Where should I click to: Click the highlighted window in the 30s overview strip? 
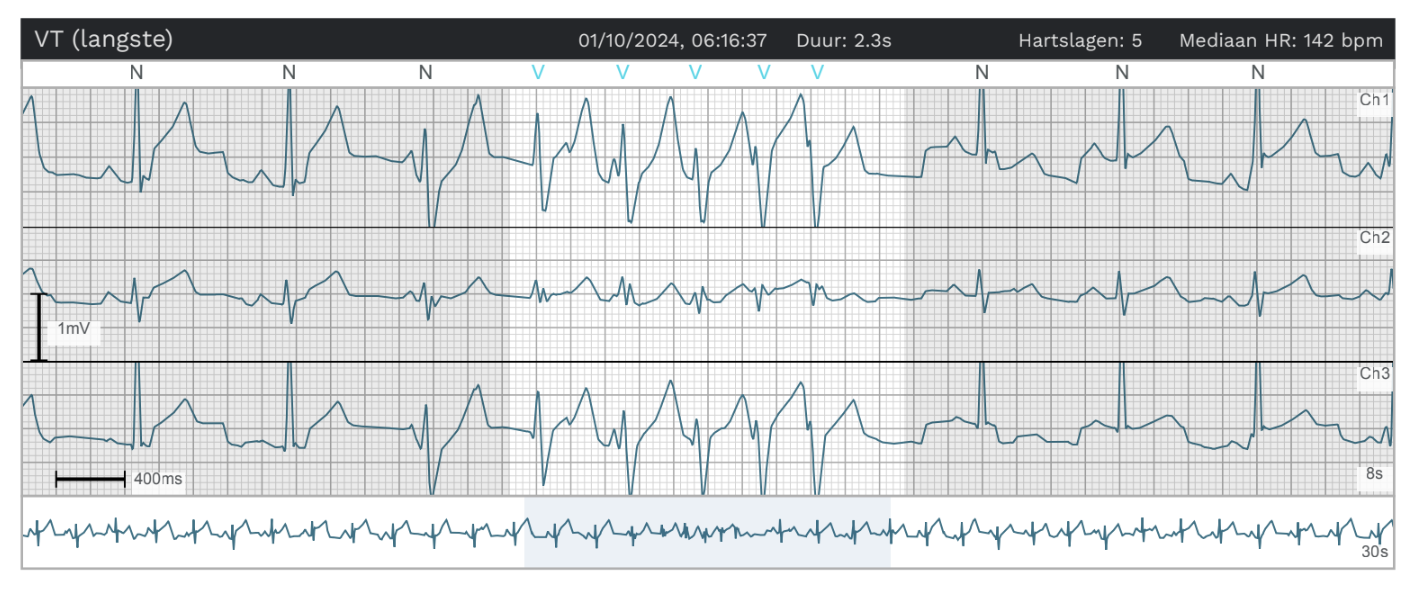coord(707,532)
